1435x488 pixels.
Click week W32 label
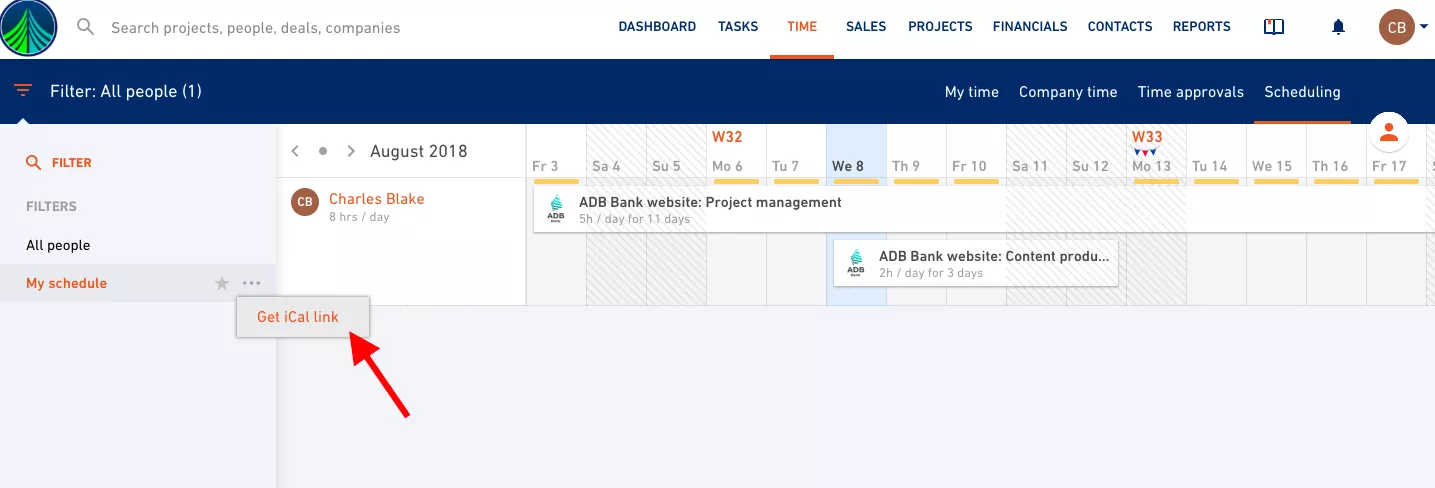(x=727, y=136)
